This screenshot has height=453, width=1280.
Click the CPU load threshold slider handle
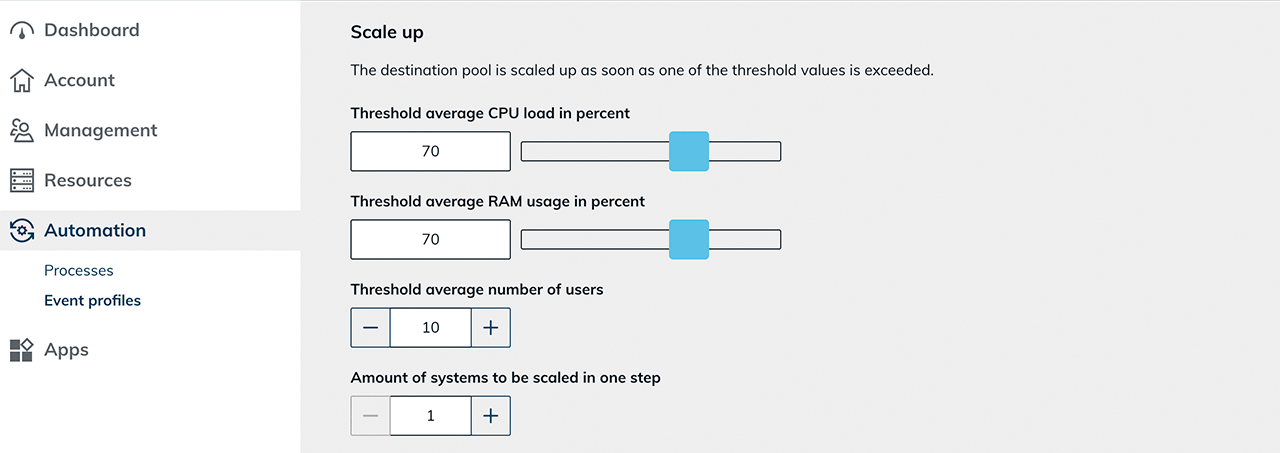[x=689, y=152]
